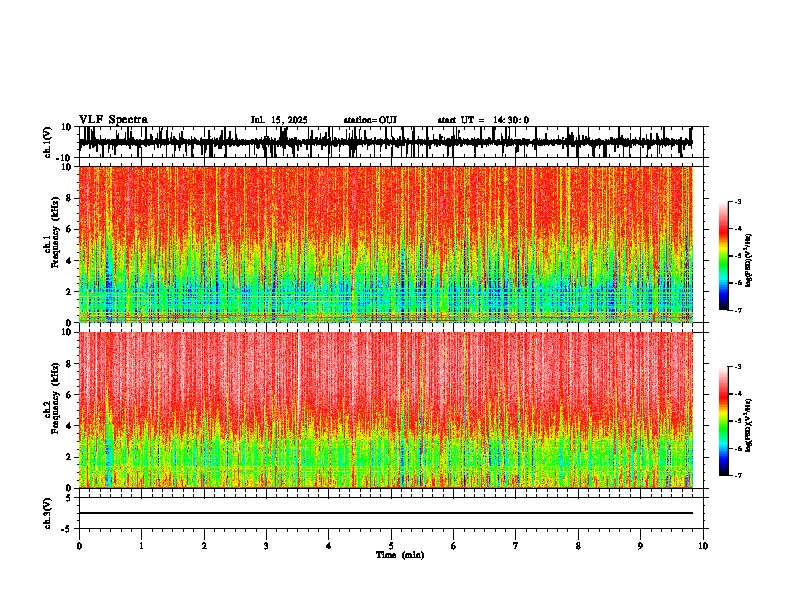The image size is (792, 612).
Task: Click the "station=OUJ" header label
Action: click(370, 120)
